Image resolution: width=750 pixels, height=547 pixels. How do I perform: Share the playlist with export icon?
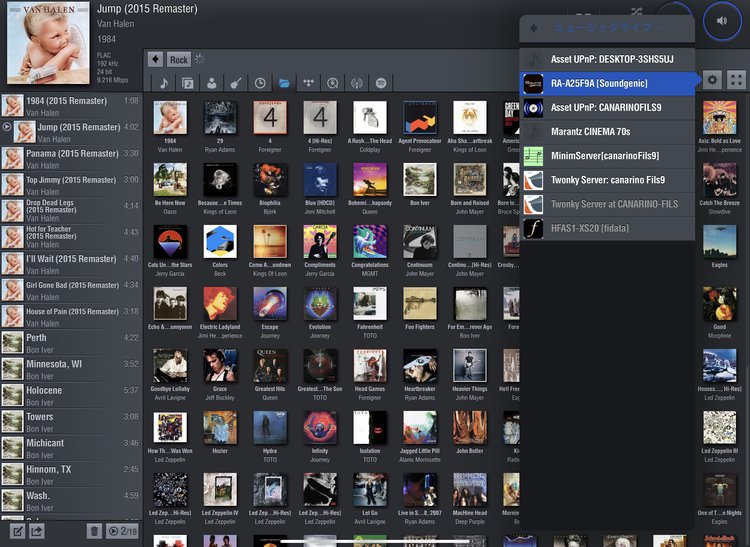point(37,531)
